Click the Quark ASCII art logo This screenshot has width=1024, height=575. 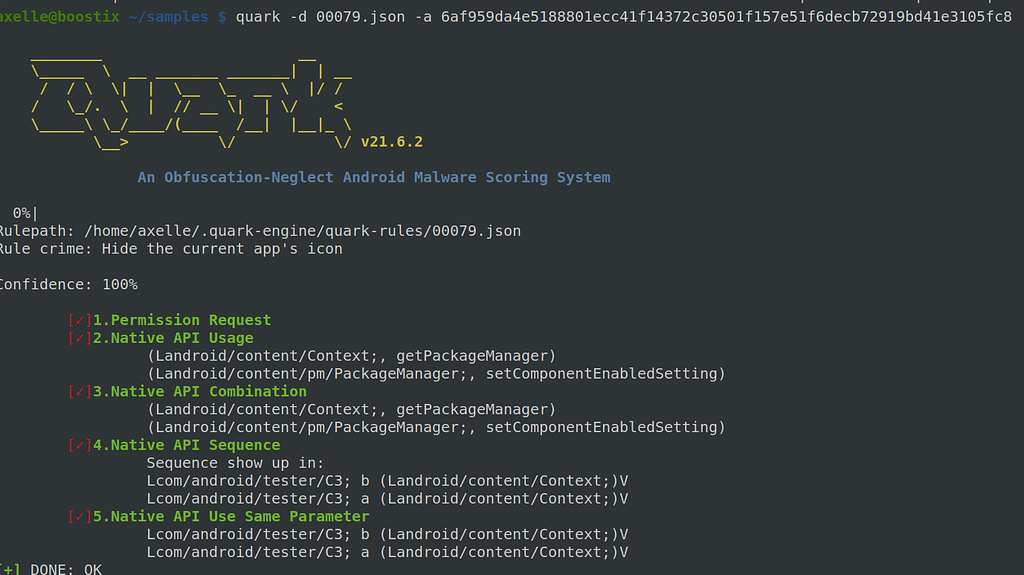click(191, 103)
